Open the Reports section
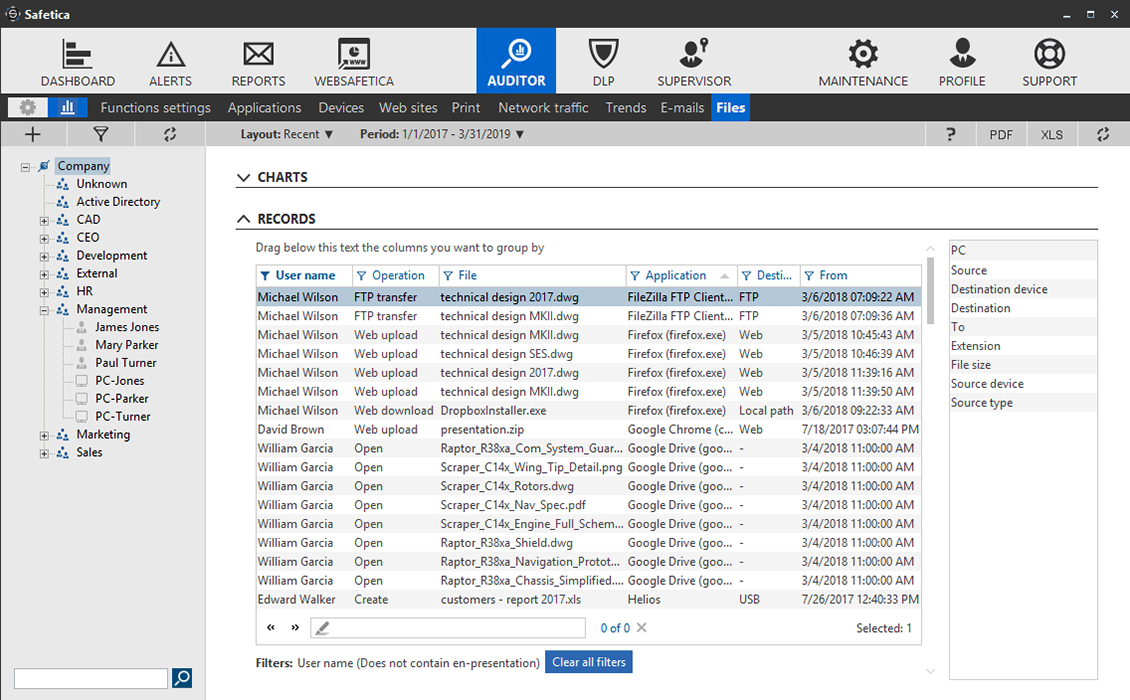Image resolution: width=1130 pixels, height=700 pixels. (258, 62)
